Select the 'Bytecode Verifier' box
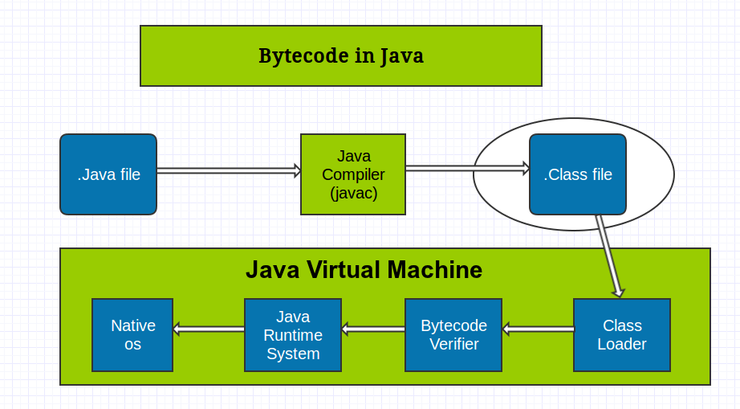The height and width of the screenshot is (409, 740). point(453,335)
